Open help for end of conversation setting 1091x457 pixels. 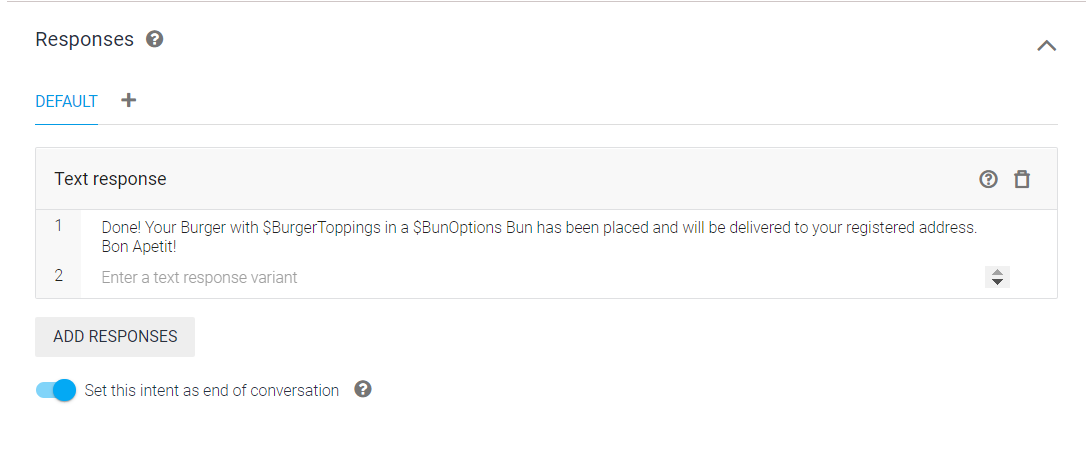(363, 389)
